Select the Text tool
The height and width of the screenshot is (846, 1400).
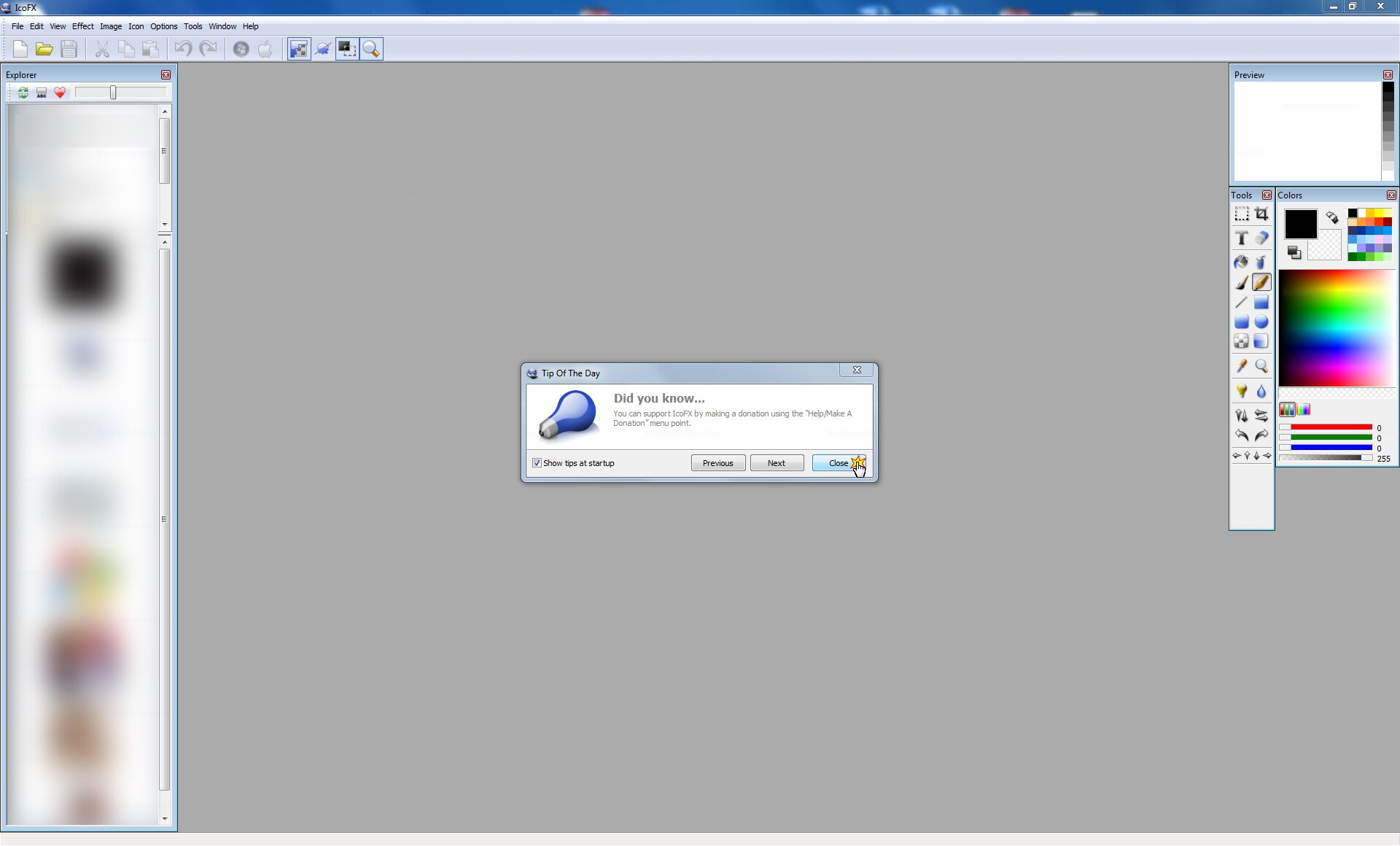[x=1242, y=238]
